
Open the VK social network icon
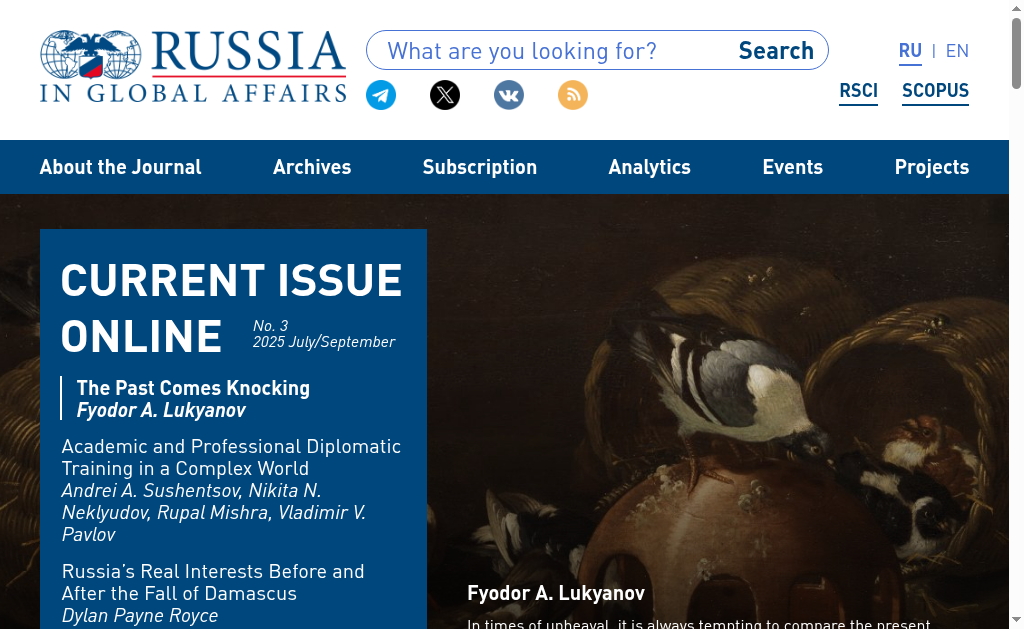pyautogui.click(x=509, y=95)
